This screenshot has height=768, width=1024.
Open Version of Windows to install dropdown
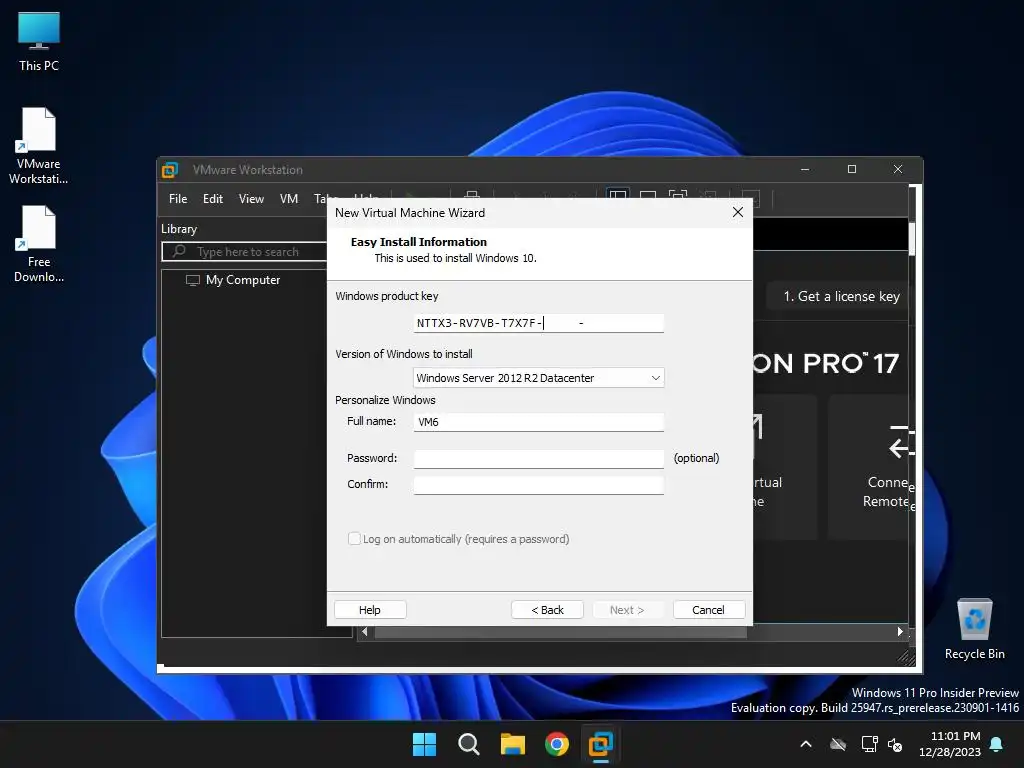pos(539,377)
